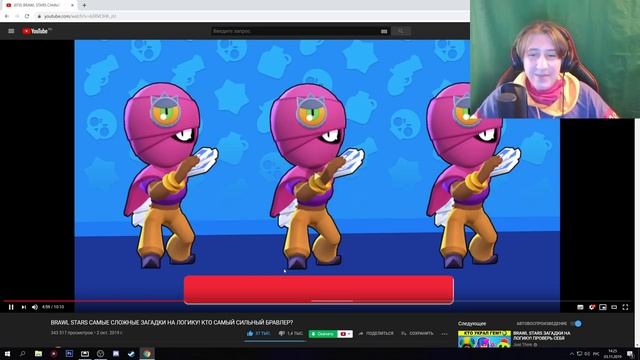The width and height of the screenshot is (640, 360).
Task: Open the three-dot more actions menu
Action: pos(444,333)
